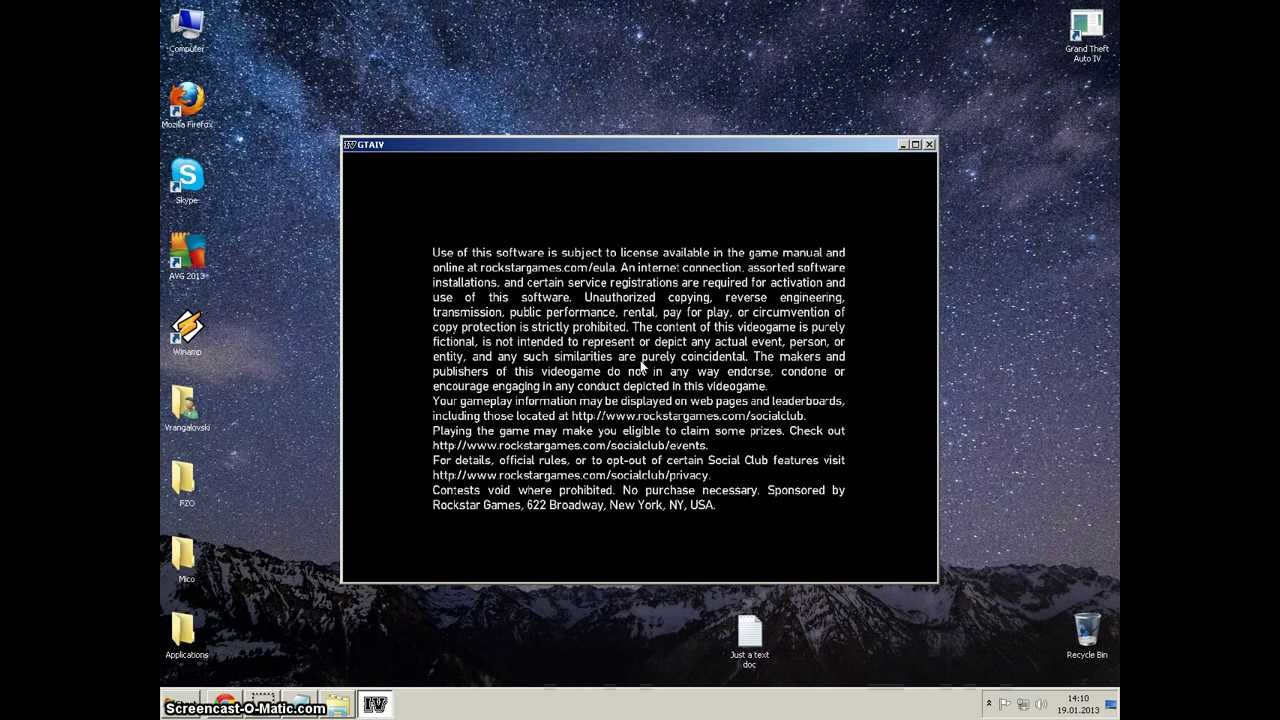Select the FZO folder icon
This screenshot has width=1280, height=720.
point(187,484)
